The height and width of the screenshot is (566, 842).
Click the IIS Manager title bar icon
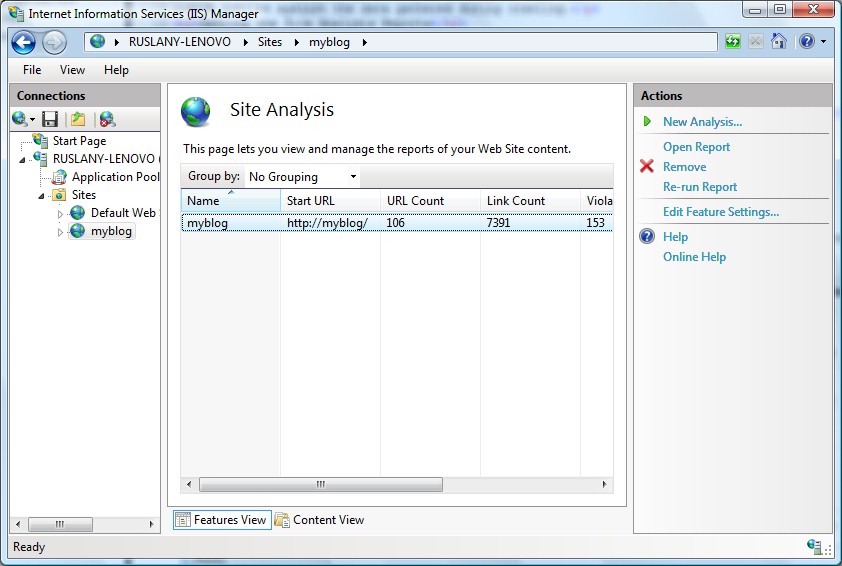(17, 13)
